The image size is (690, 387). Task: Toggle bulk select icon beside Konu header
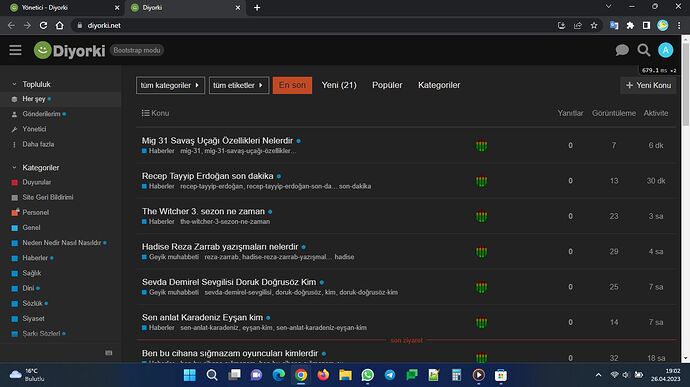[145, 113]
